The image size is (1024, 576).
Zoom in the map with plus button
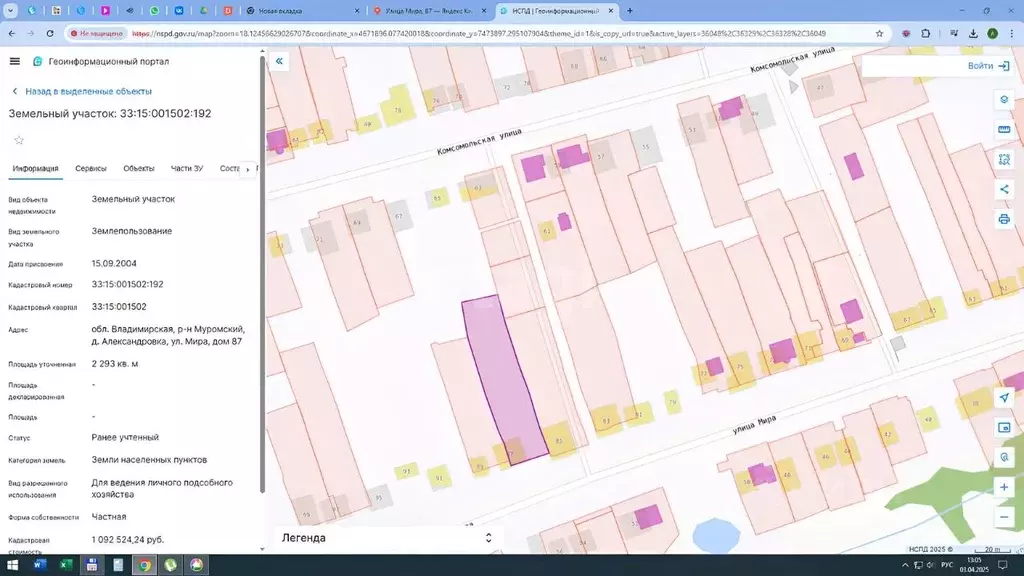coord(1004,487)
